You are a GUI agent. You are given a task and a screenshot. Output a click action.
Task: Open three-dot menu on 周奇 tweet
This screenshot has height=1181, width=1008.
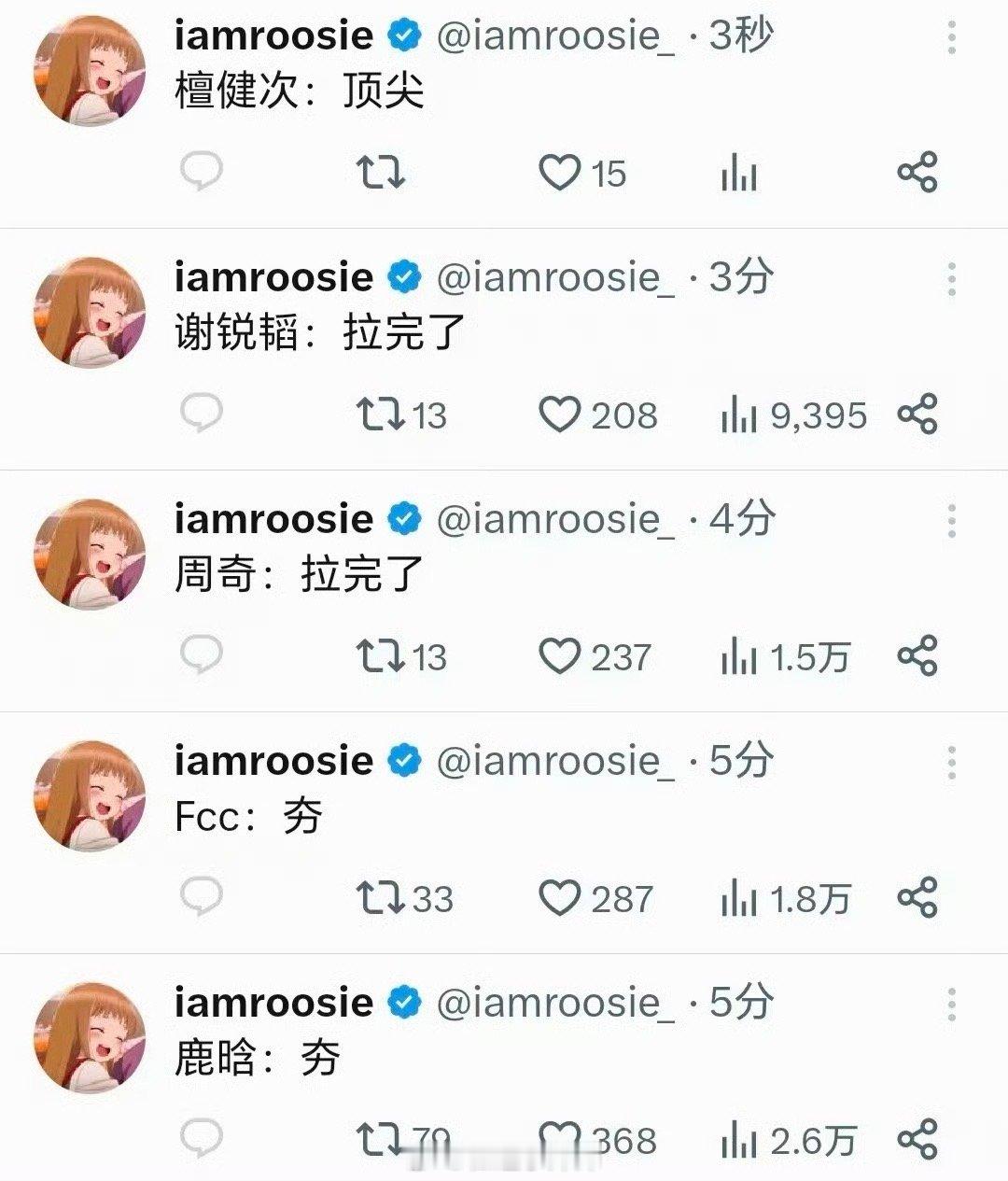[951, 521]
